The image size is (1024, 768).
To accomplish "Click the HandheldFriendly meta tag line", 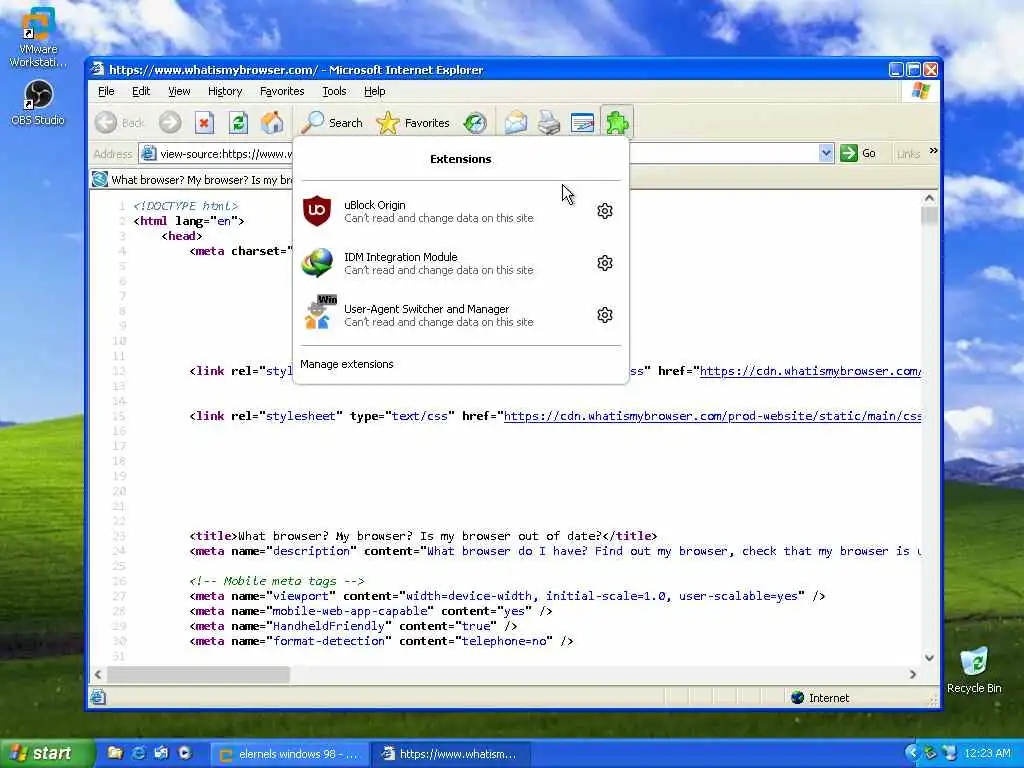I will 353,626.
